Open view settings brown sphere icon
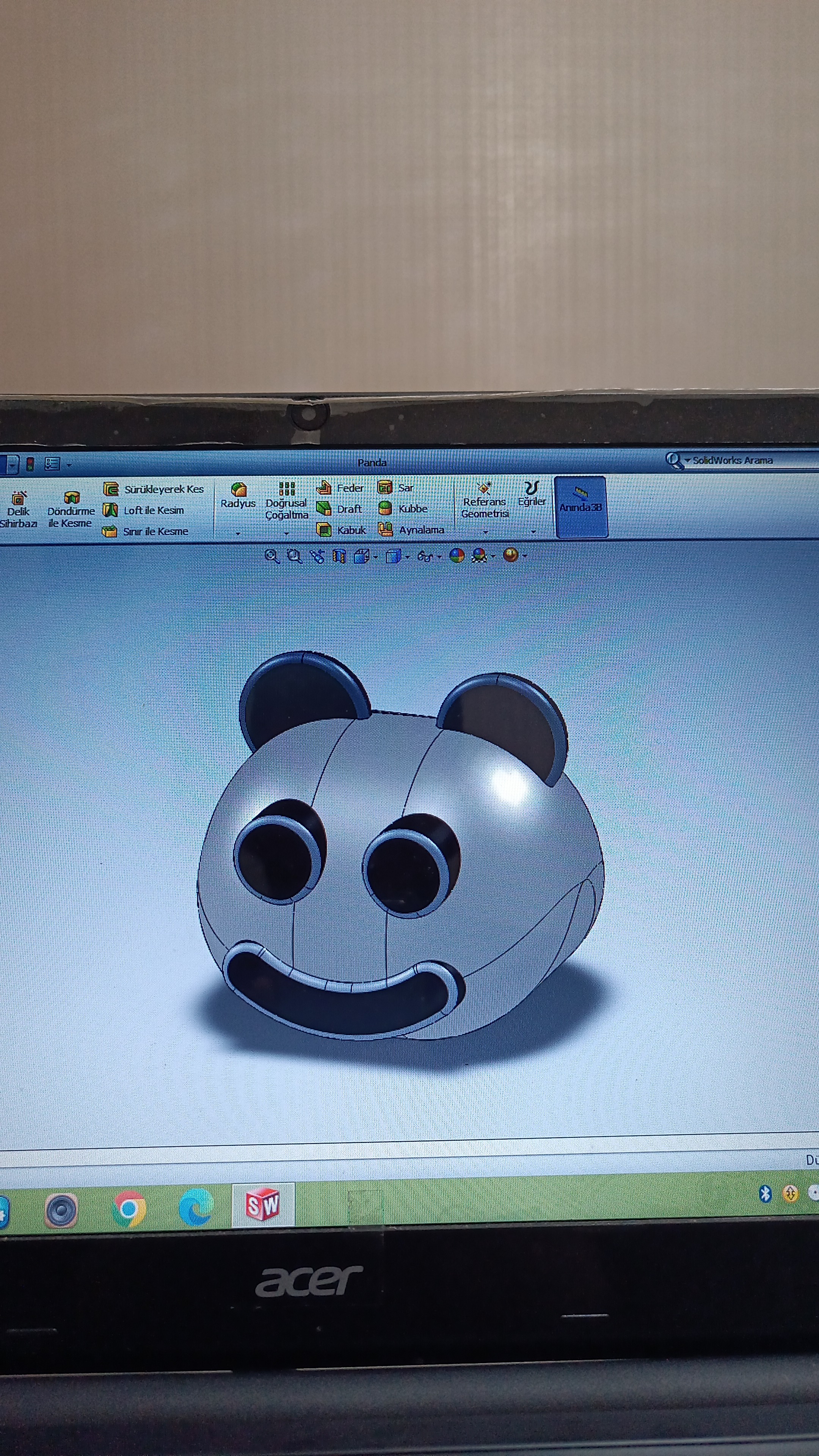819x1456 pixels. click(511, 555)
